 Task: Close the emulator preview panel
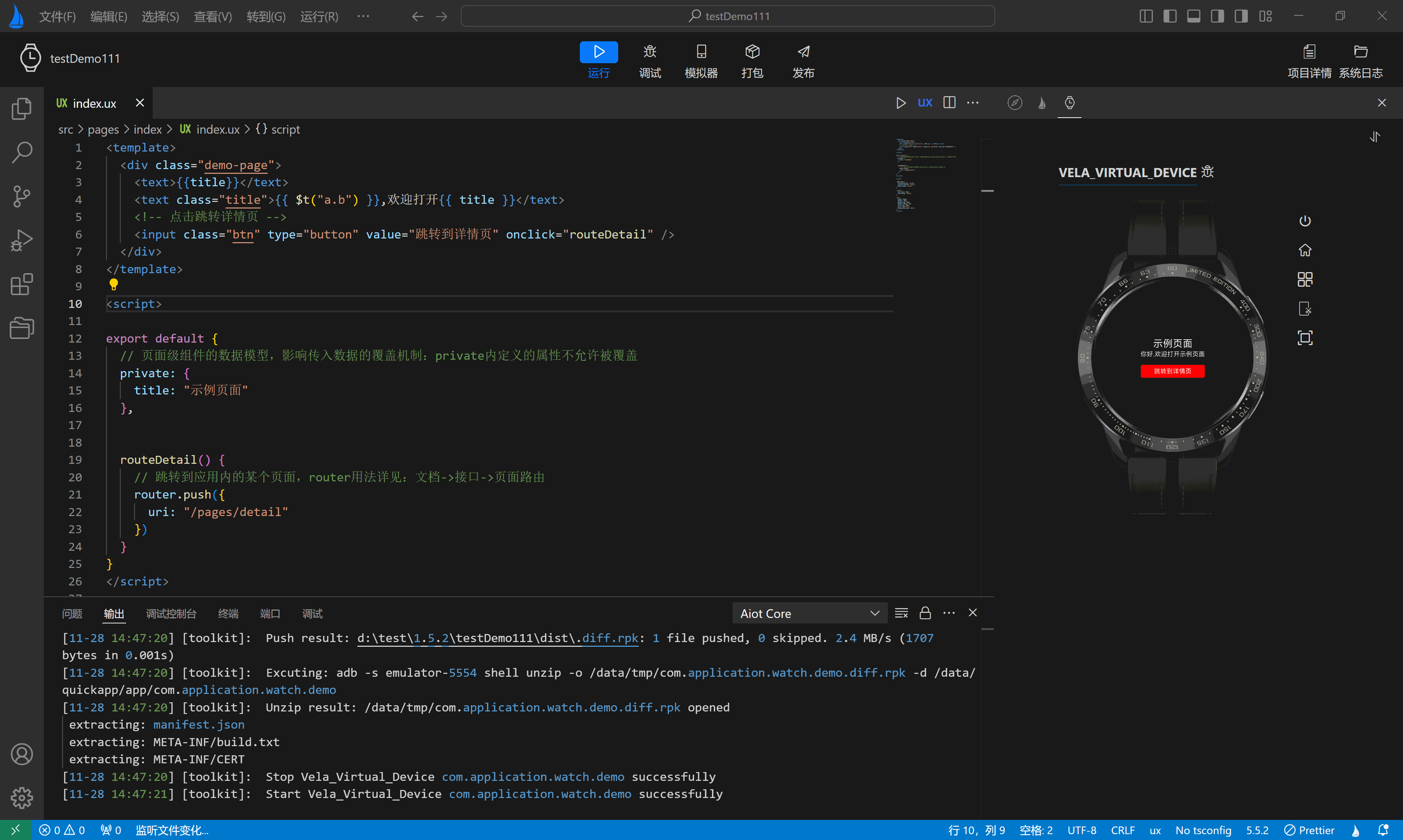(x=1381, y=103)
